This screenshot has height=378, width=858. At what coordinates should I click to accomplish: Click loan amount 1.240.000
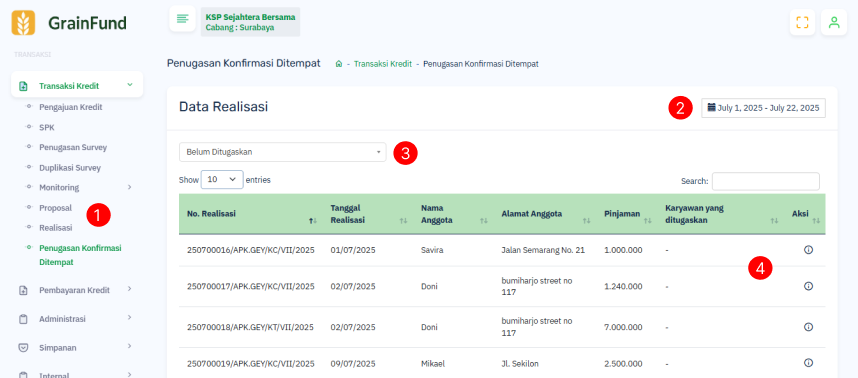point(623,286)
